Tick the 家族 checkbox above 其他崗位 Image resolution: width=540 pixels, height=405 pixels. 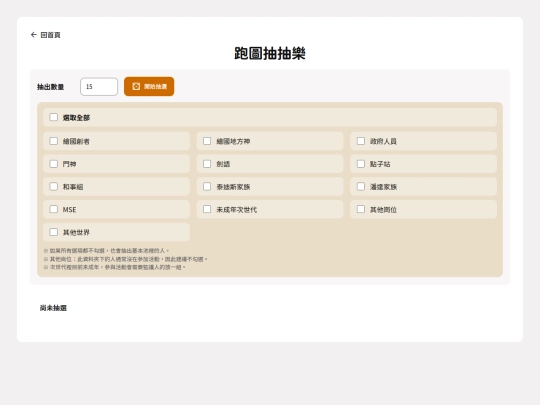[361, 186]
